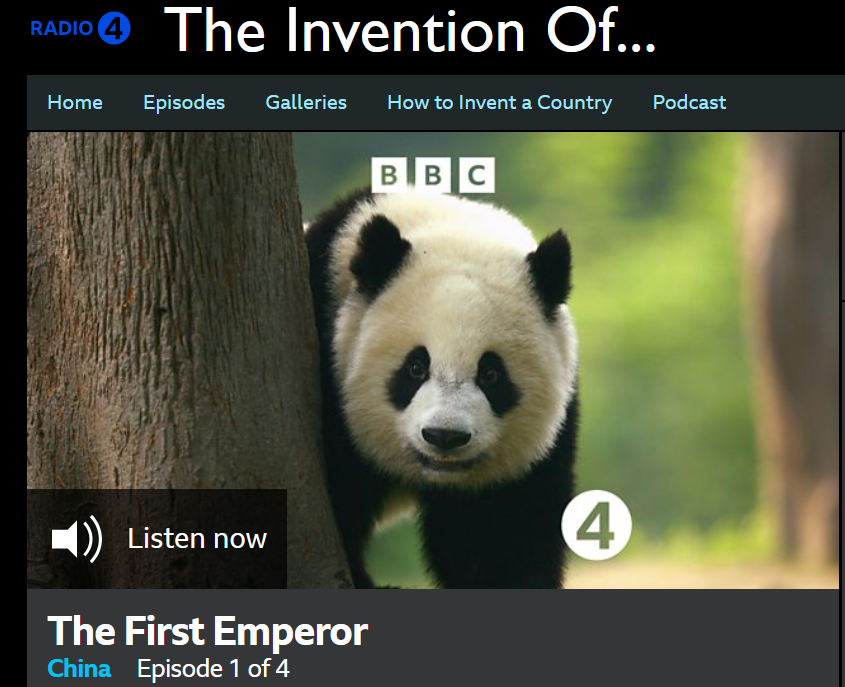Open The Invention Of... programme title
The width and height of the screenshot is (845, 687).
410,30
